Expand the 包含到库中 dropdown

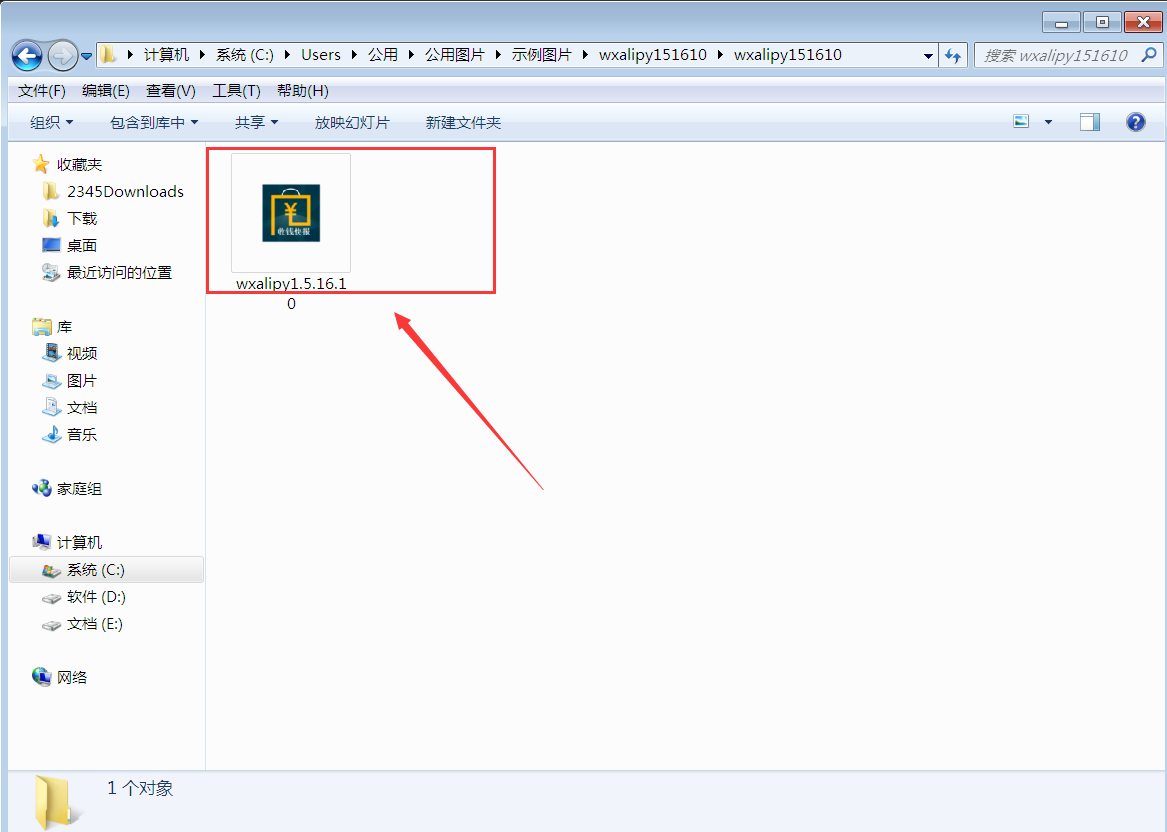click(x=154, y=122)
